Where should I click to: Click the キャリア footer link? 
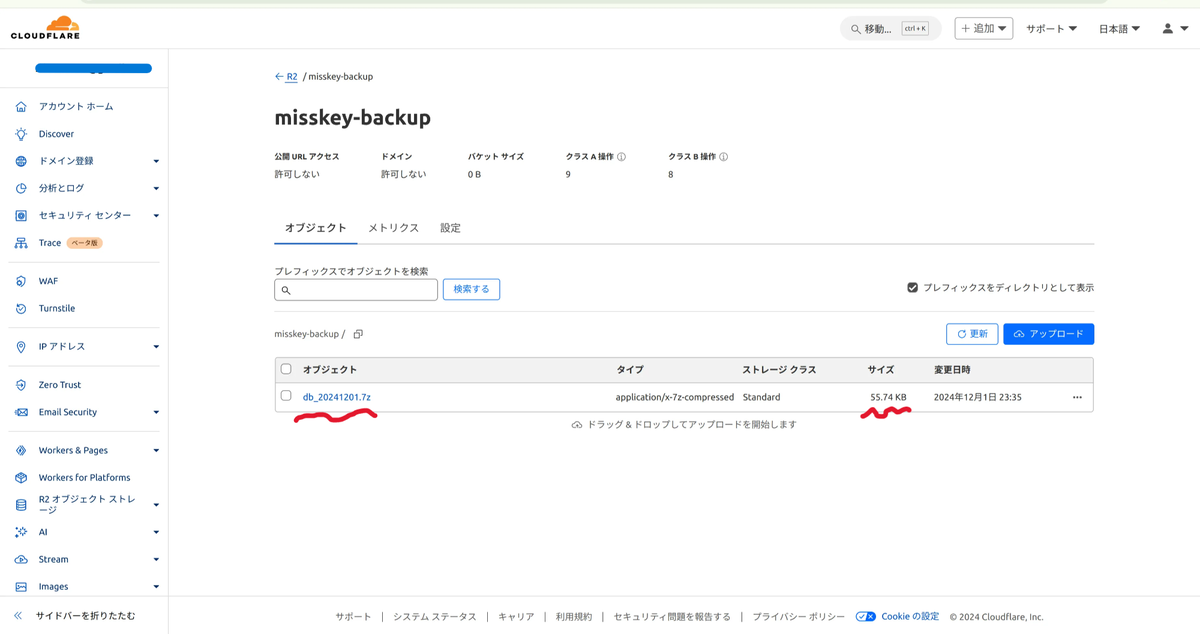516,617
